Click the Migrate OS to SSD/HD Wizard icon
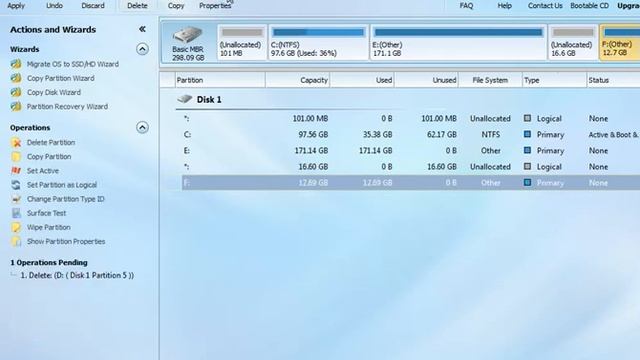The image size is (640, 360). [x=16, y=64]
